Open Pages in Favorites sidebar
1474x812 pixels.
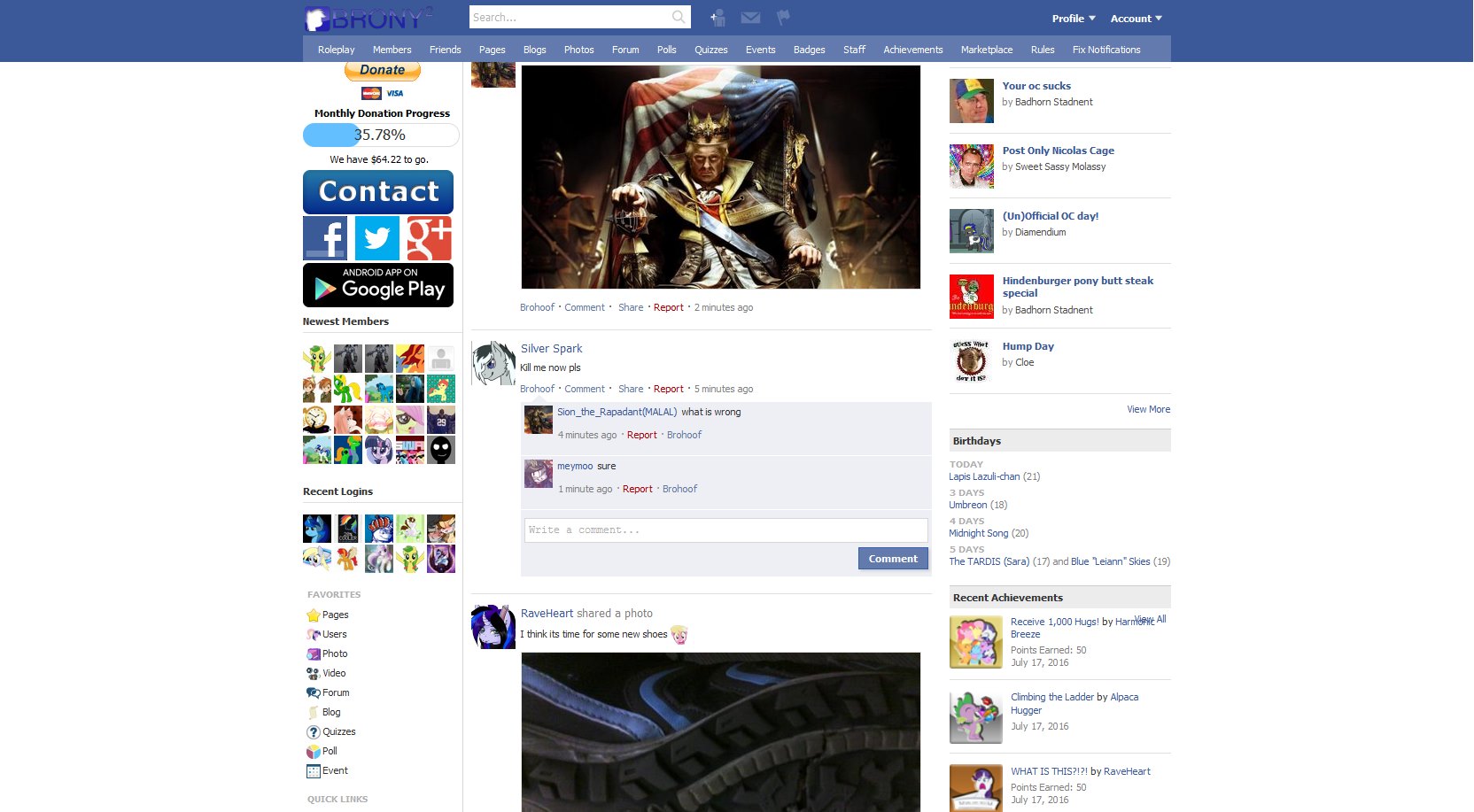(335, 615)
